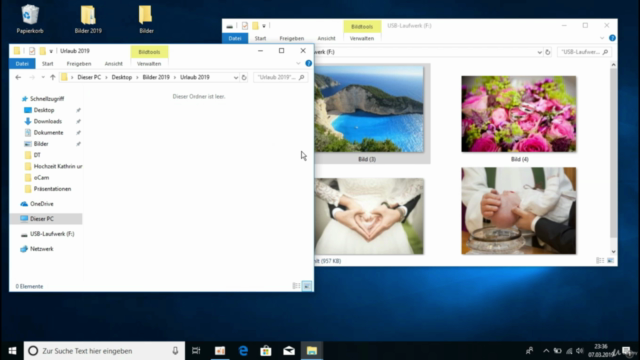The width and height of the screenshot is (640, 360).
Task: Show hidden system tray icons
Action: [546, 351]
